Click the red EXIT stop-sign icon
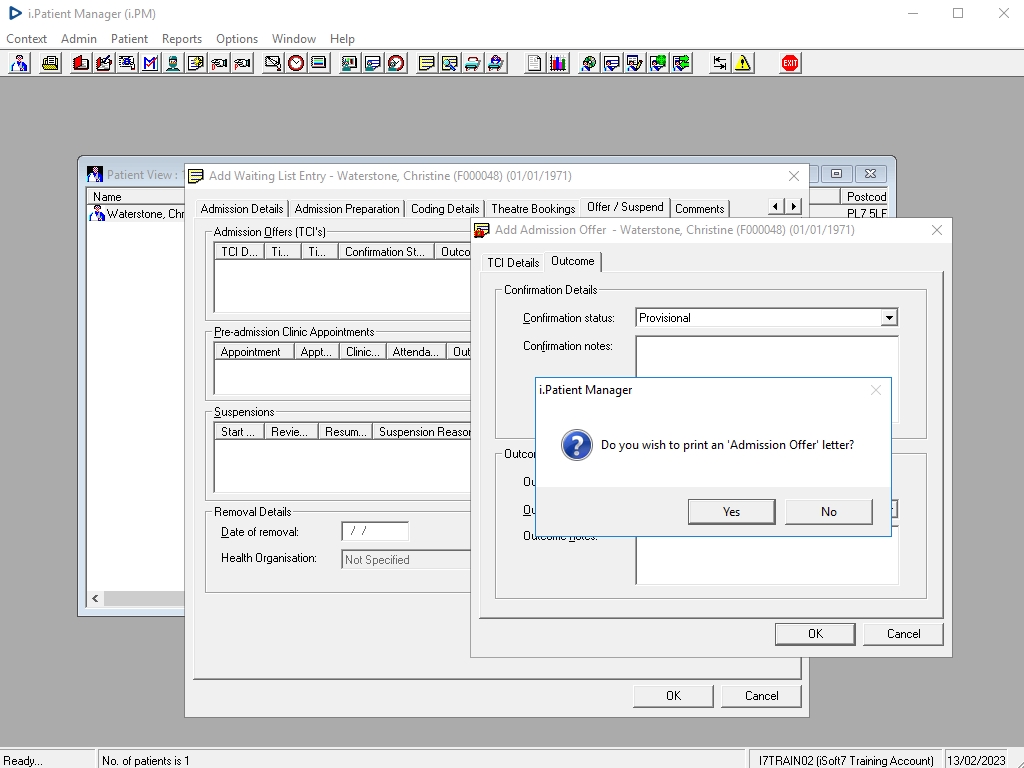The image size is (1024, 768). point(790,63)
